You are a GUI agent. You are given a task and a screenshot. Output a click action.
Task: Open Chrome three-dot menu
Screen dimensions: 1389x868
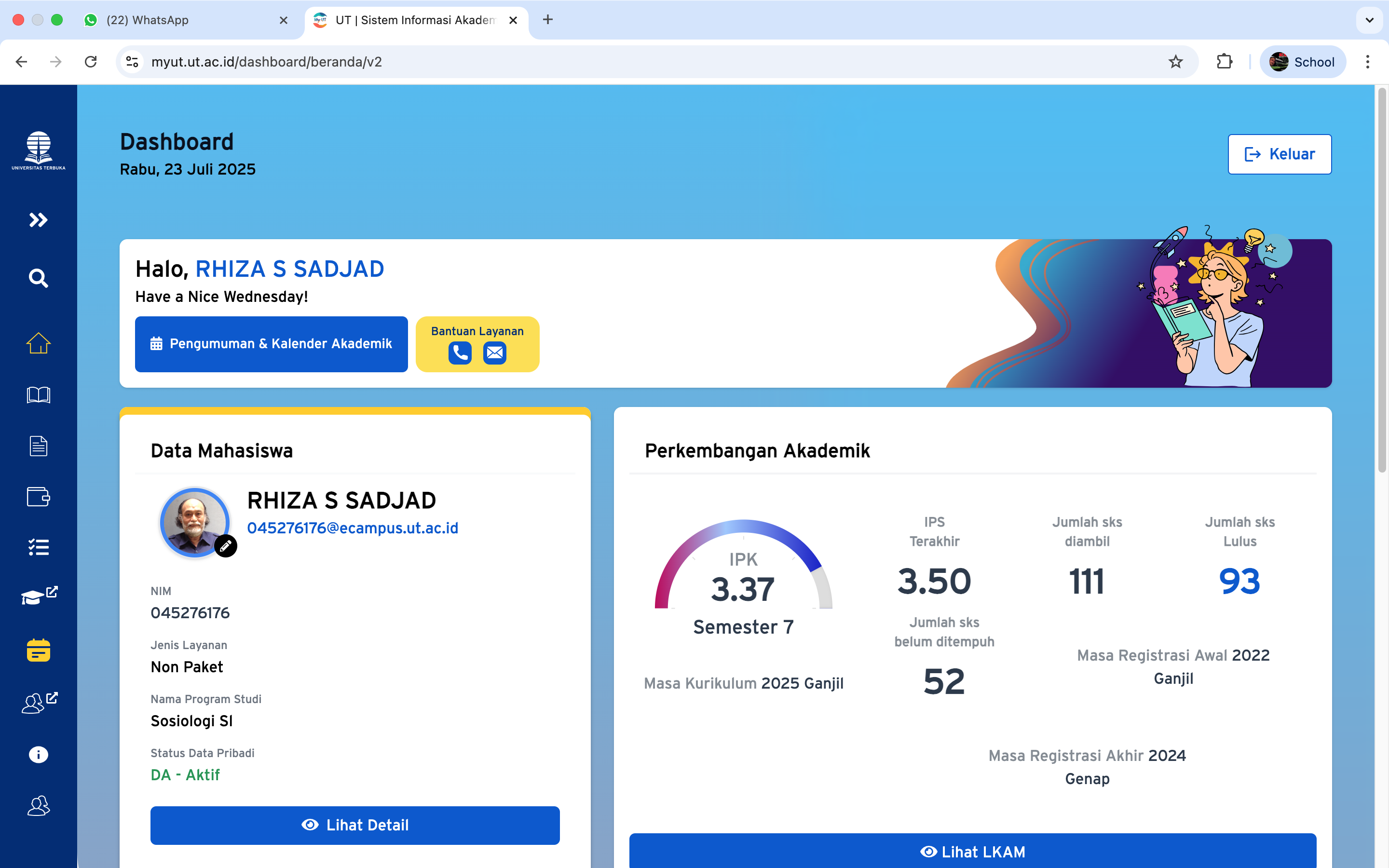tap(1368, 61)
